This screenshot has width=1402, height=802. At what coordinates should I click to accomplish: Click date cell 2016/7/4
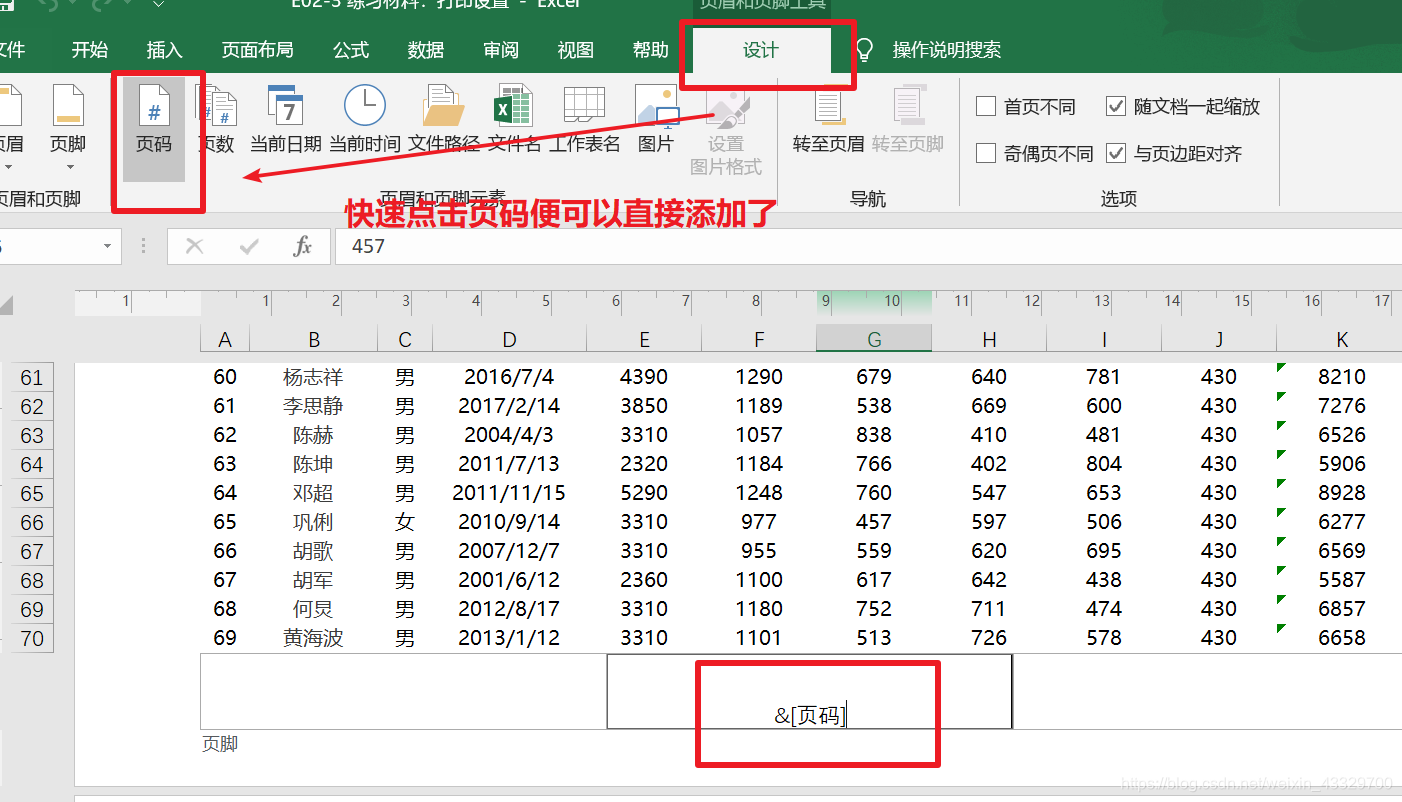tap(509, 378)
